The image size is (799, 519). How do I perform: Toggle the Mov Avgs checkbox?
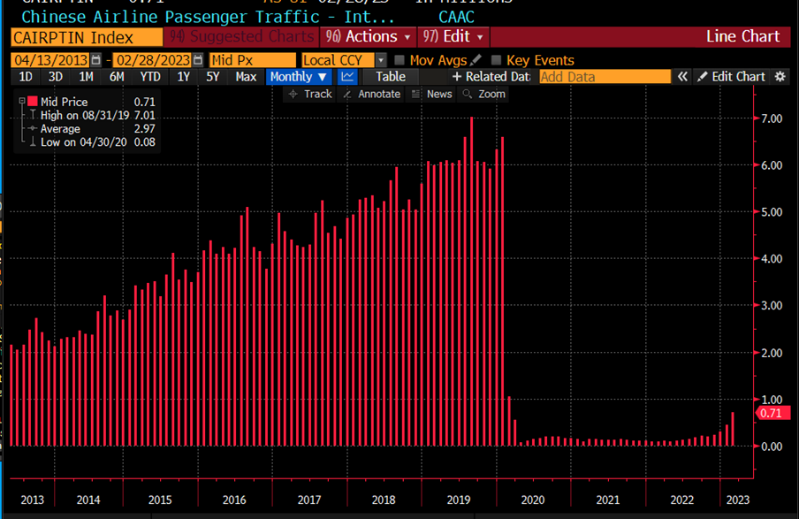coord(400,60)
